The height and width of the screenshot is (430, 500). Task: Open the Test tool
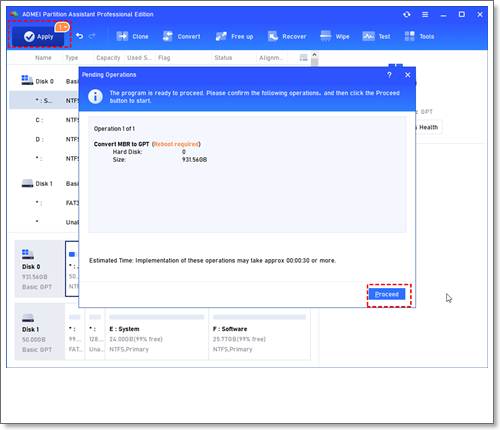pyautogui.click(x=376, y=36)
